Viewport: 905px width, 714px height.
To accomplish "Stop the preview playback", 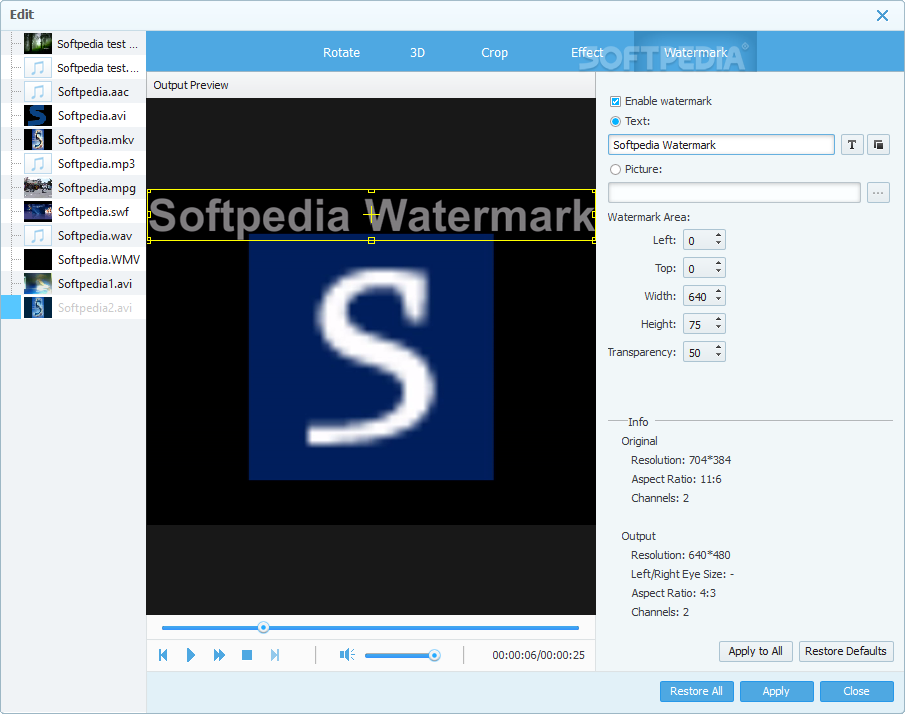I will [247, 655].
